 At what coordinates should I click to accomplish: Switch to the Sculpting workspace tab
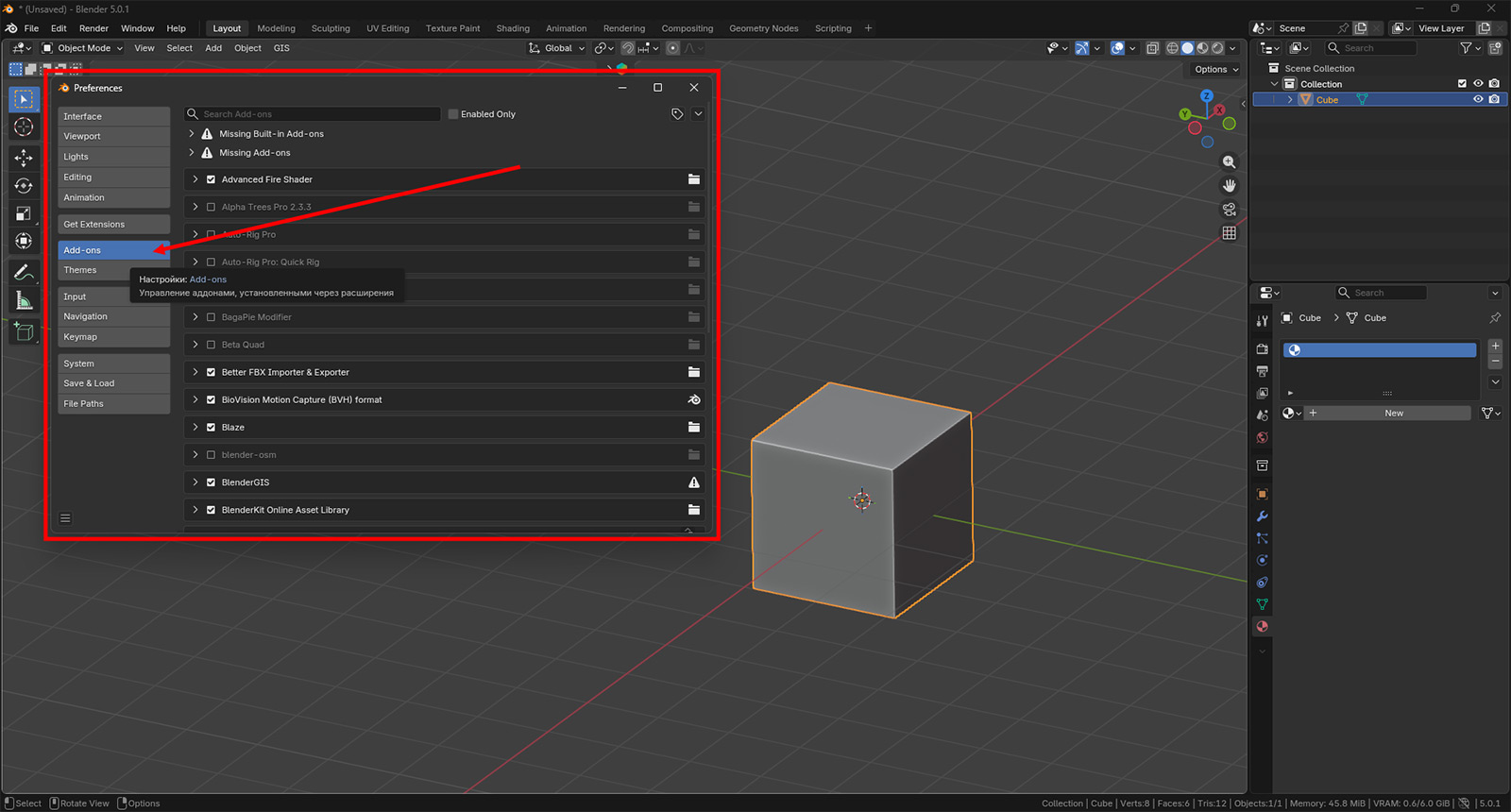(x=331, y=28)
